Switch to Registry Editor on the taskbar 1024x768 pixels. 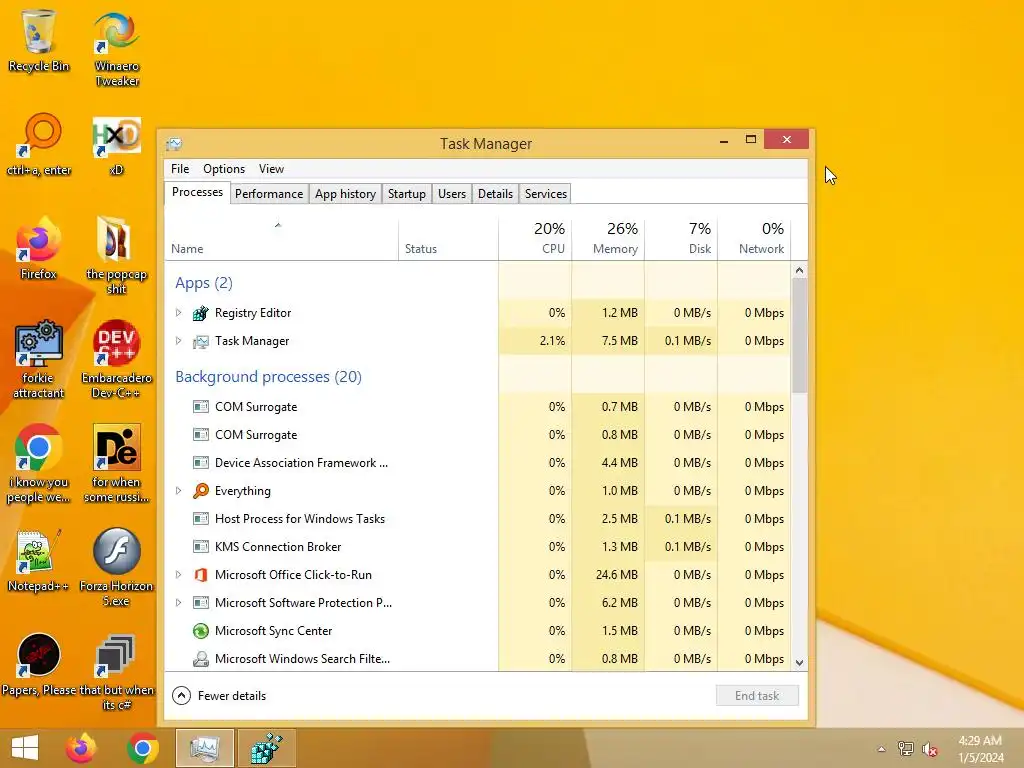(266, 748)
